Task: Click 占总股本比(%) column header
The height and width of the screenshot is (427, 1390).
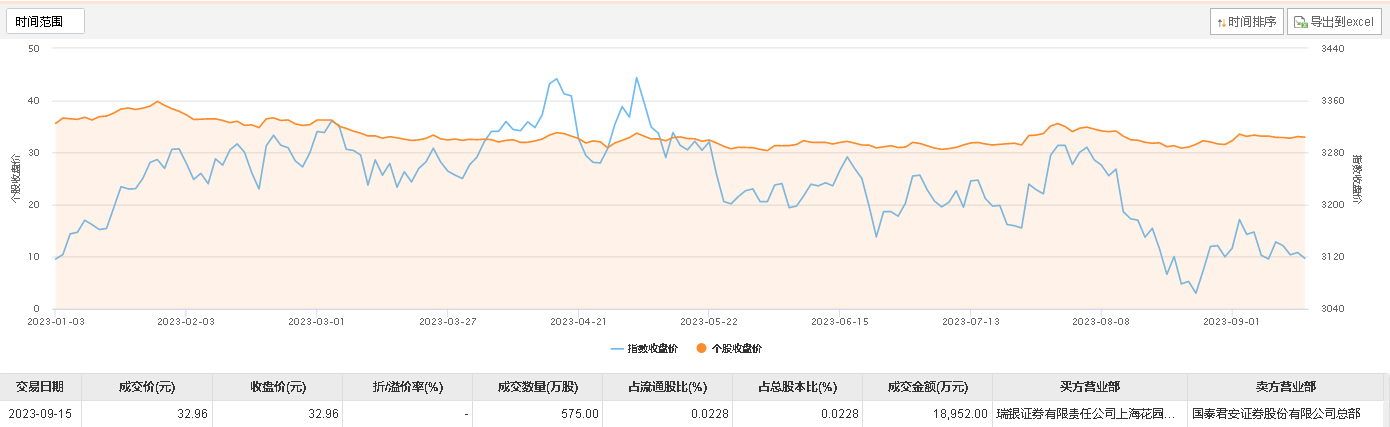Action: pyautogui.click(x=797, y=387)
